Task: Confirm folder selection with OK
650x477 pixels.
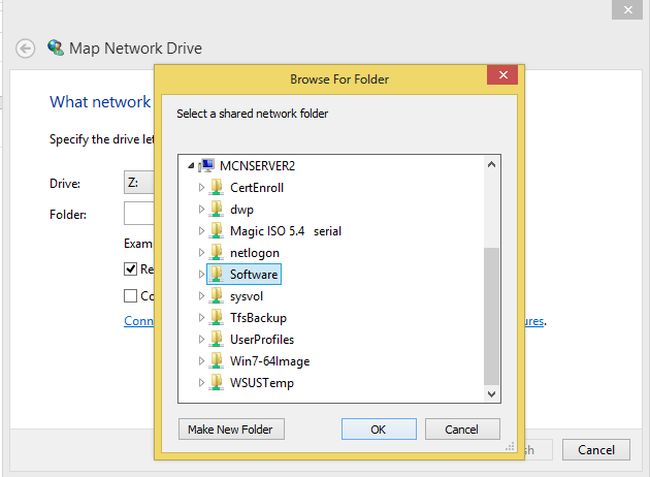Action: tap(379, 429)
